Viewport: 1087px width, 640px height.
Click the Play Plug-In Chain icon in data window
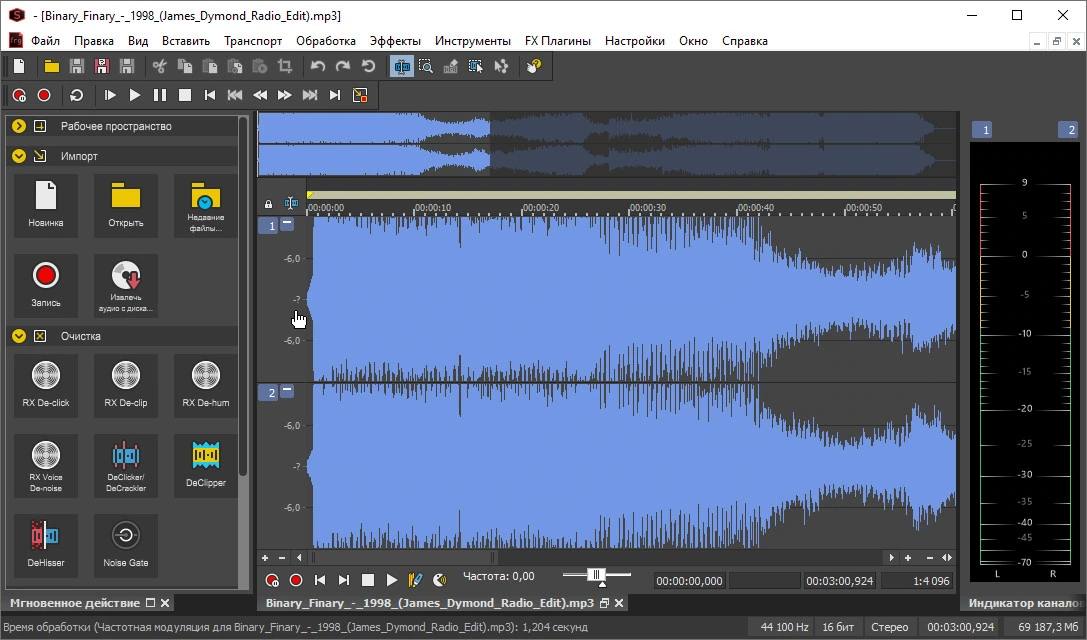(415, 580)
